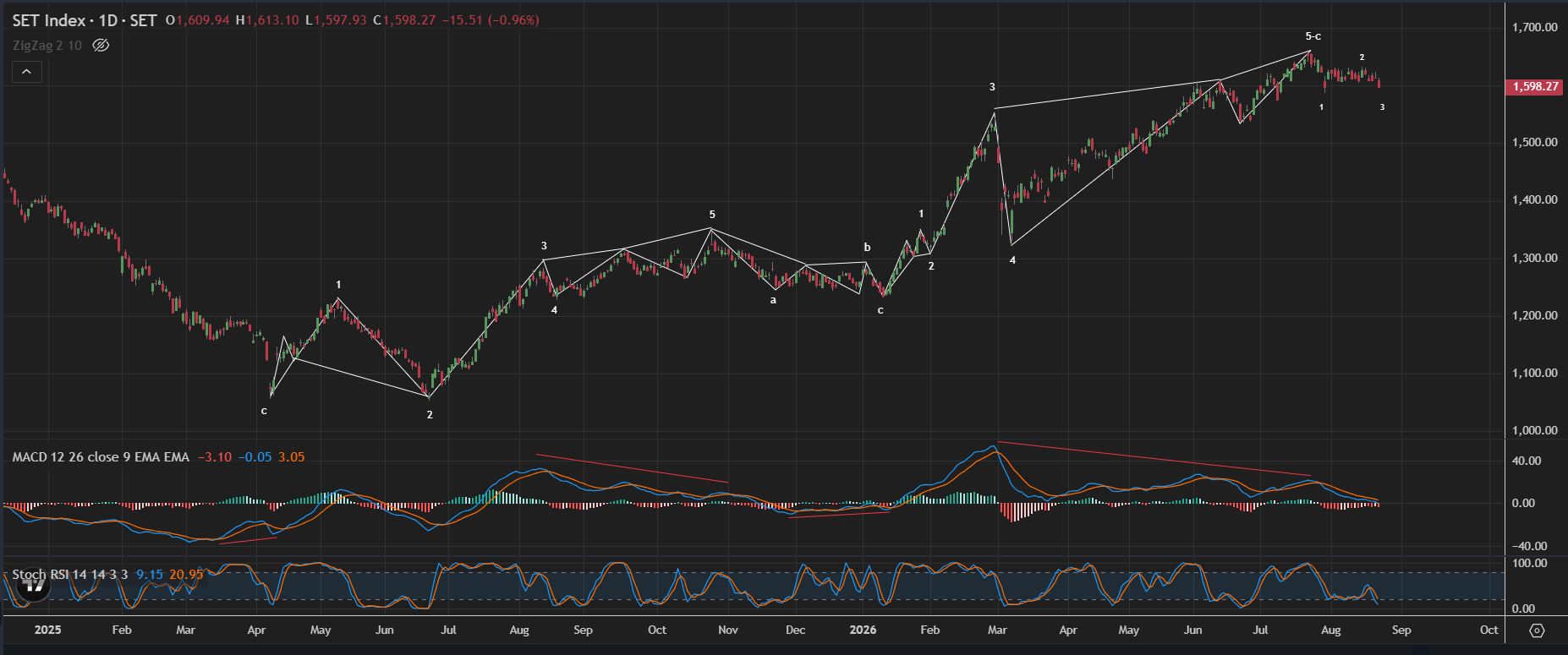Click the 1,300.00 price axis label
1568x655 pixels.
1533,258
